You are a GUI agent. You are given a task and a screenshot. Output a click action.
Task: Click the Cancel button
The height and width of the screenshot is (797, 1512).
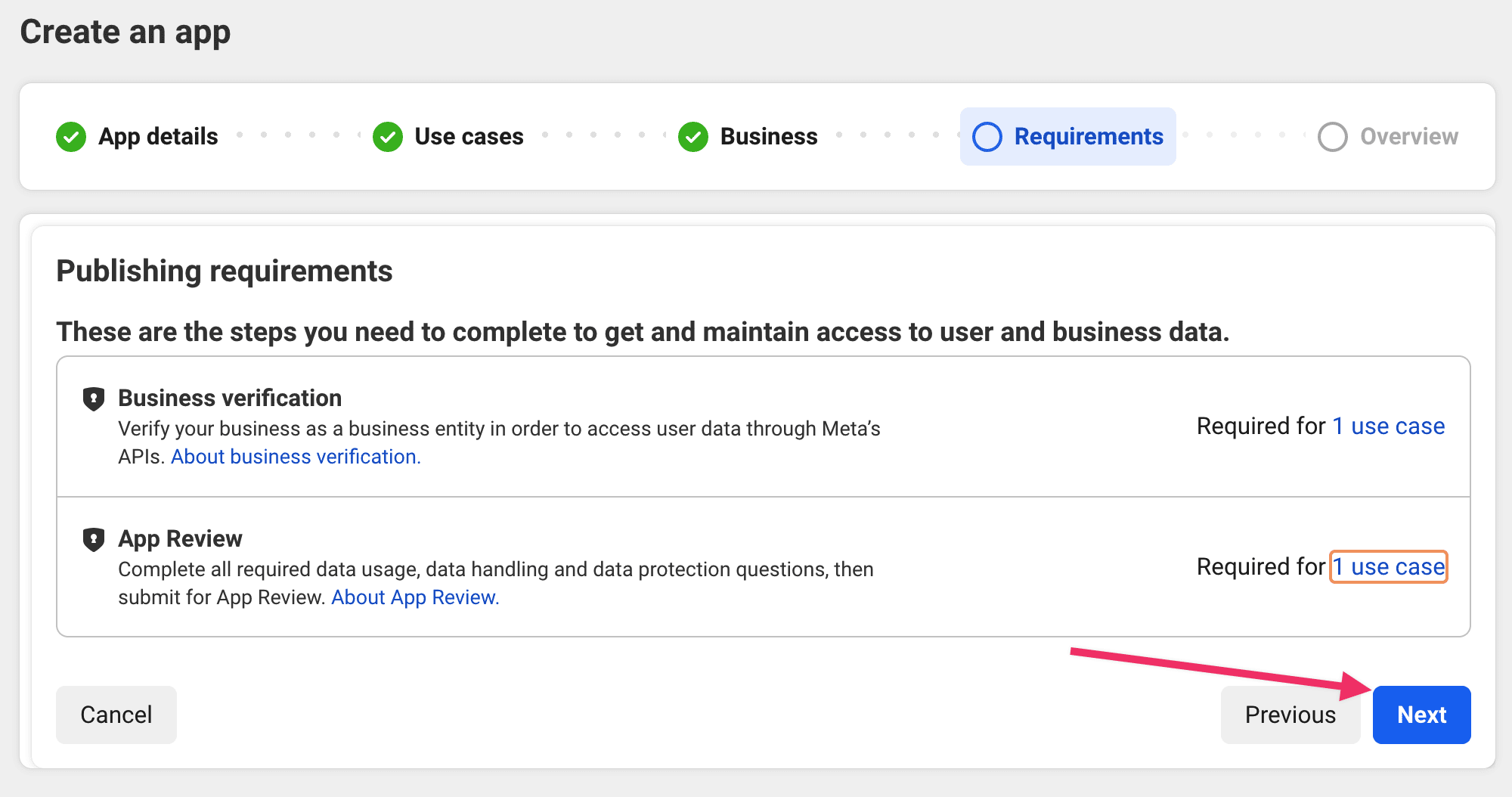click(116, 715)
